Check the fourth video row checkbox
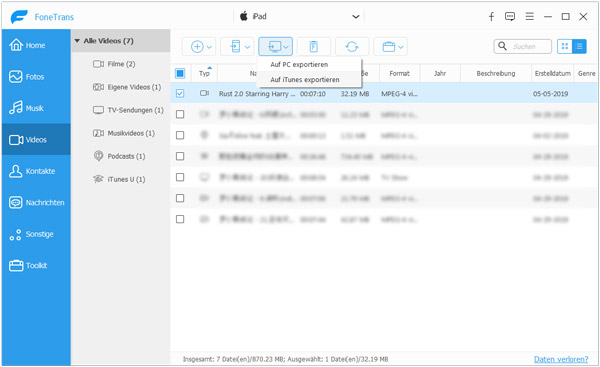600x367 pixels. pos(180,156)
